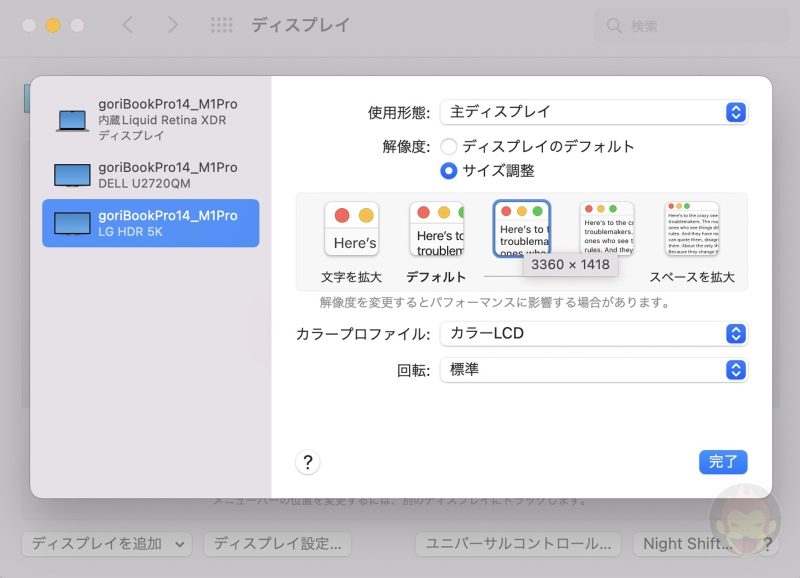
Task: Select the LG HDR 5K monitor icon
Action: [73, 223]
